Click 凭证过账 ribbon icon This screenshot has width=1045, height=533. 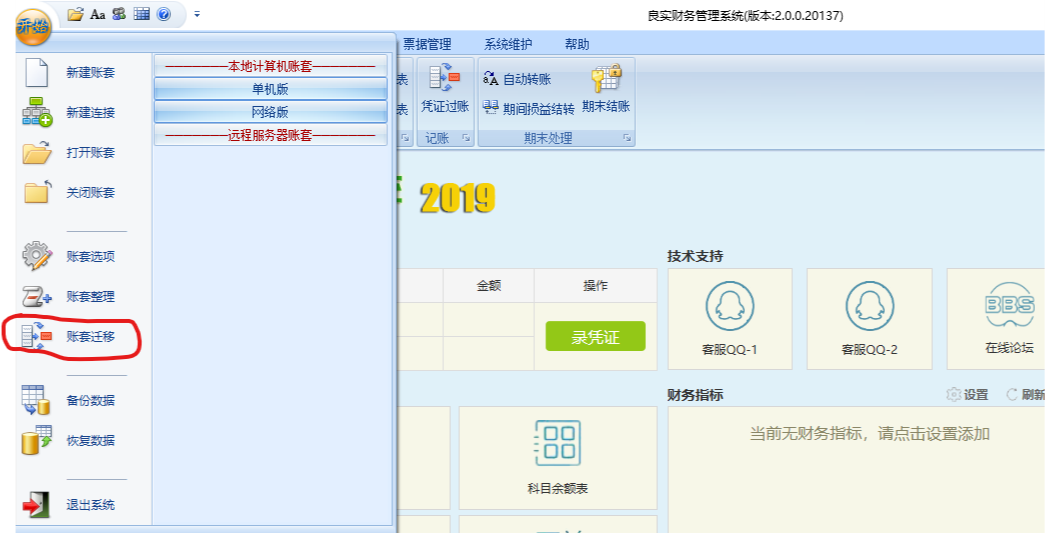click(445, 91)
